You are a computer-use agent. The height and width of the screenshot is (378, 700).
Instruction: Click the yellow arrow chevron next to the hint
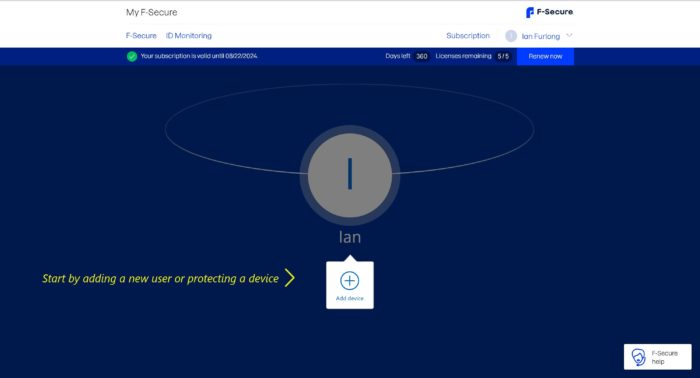click(x=290, y=278)
